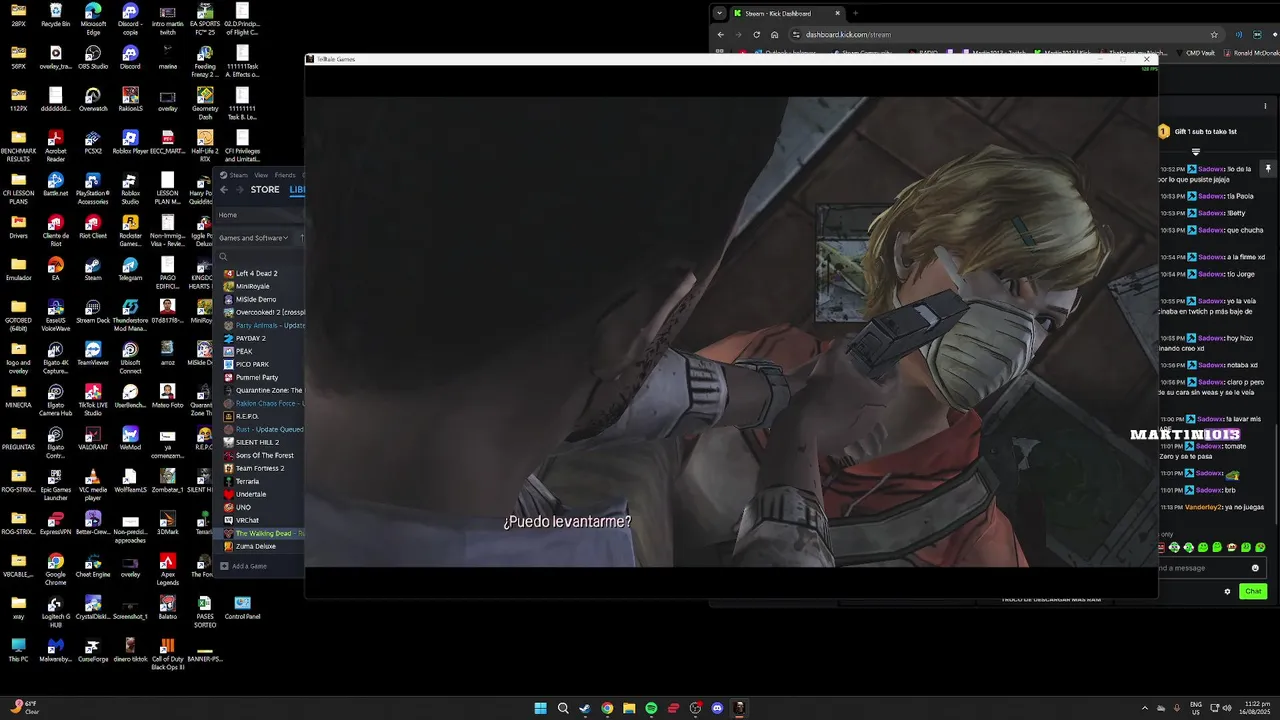Open the Steam menu in Steam window
This screenshot has height=720, width=1280.
(238, 175)
